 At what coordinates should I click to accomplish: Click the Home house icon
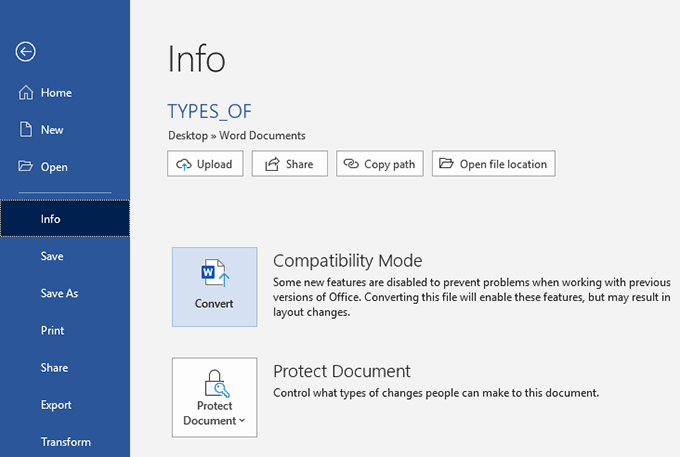click(27, 93)
